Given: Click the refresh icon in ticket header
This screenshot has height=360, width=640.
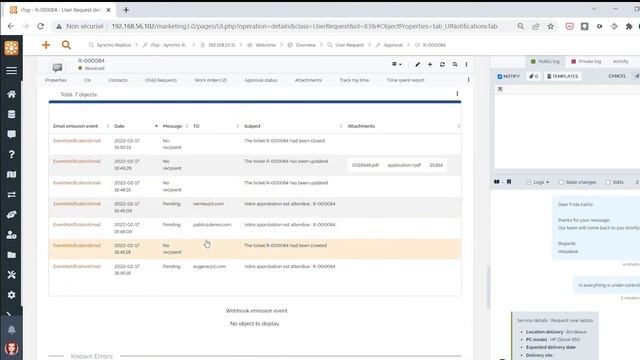Looking at the screenshot, I should pos(442,64).
